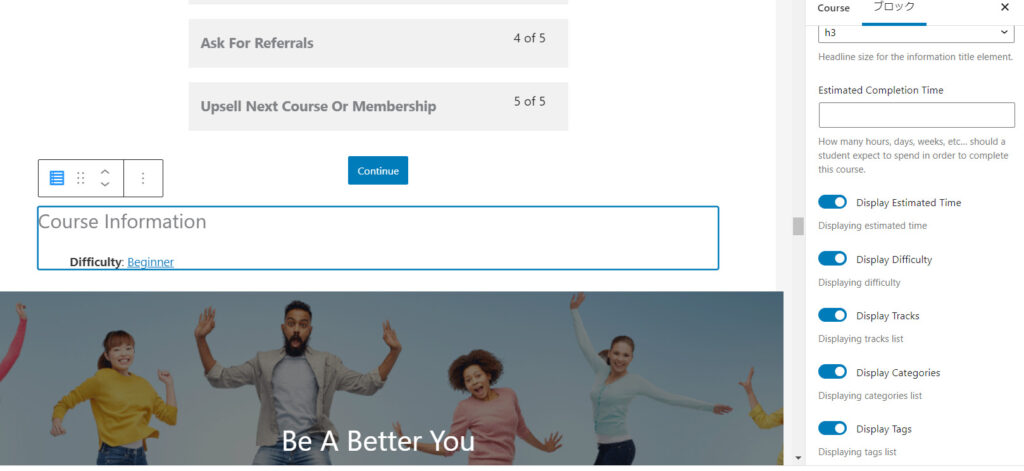Toggle the Display Categories switch
The height and width of the screenshot is (471, 1024).
pos(832,372)
